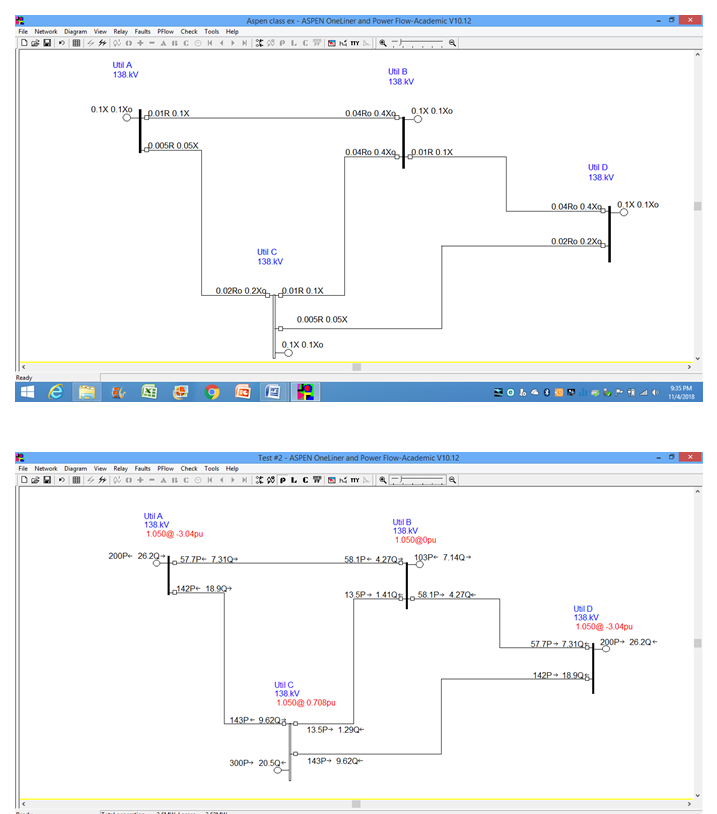Open View menu in Test #2 window
The height and width of the screenshot is (814, 717).
(100, 469)
